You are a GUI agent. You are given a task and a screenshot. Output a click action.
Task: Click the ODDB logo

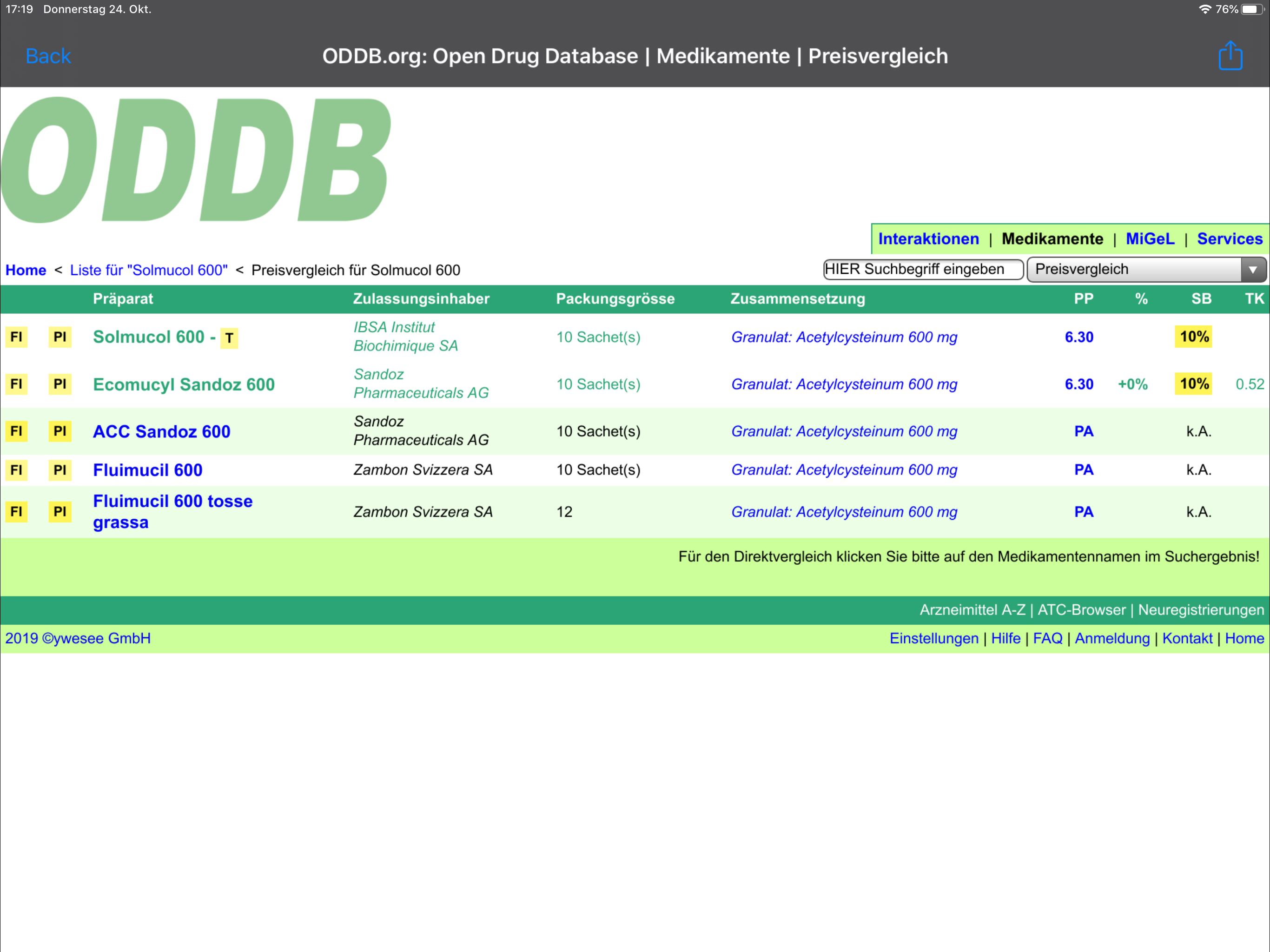pyautogui.click(x=196, y=159)
